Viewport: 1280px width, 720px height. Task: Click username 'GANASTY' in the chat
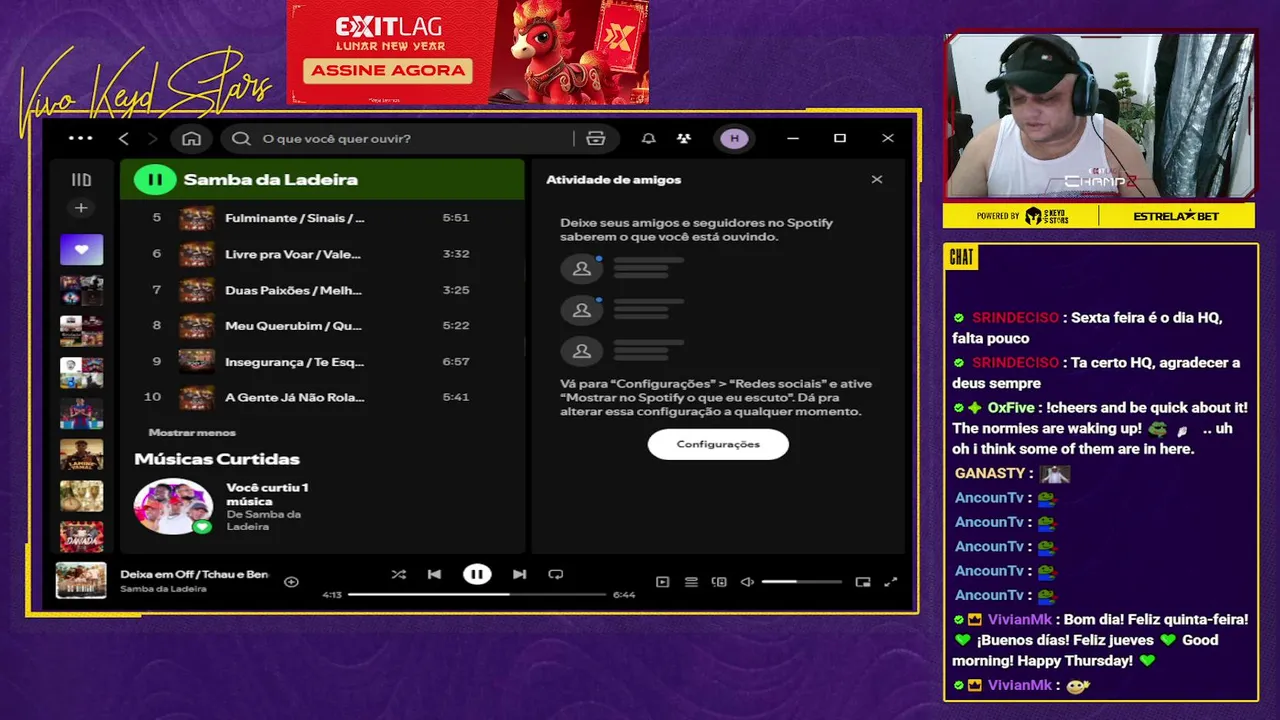tap(990, 473)
